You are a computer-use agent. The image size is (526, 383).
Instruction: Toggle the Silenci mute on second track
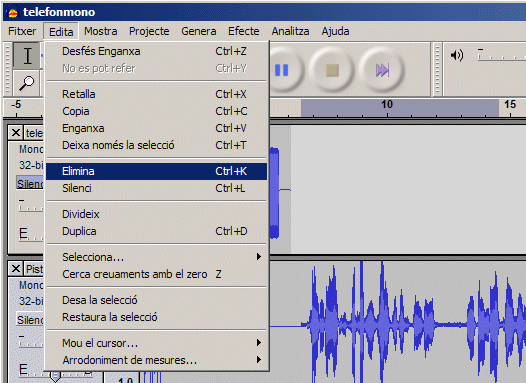pyautogui.click(x=30, y=320)
